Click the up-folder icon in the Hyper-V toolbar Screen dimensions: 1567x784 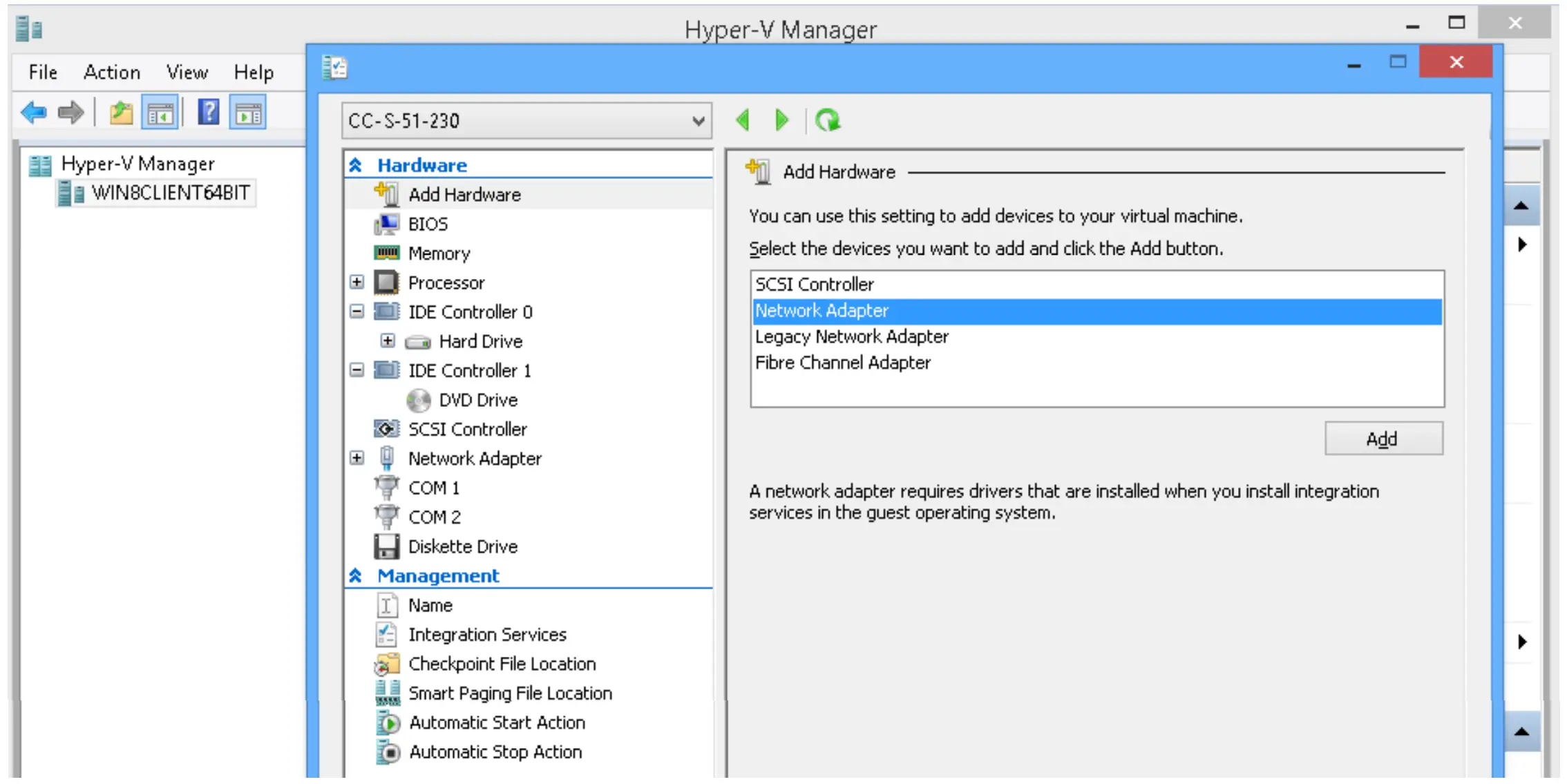coord(121,113)
